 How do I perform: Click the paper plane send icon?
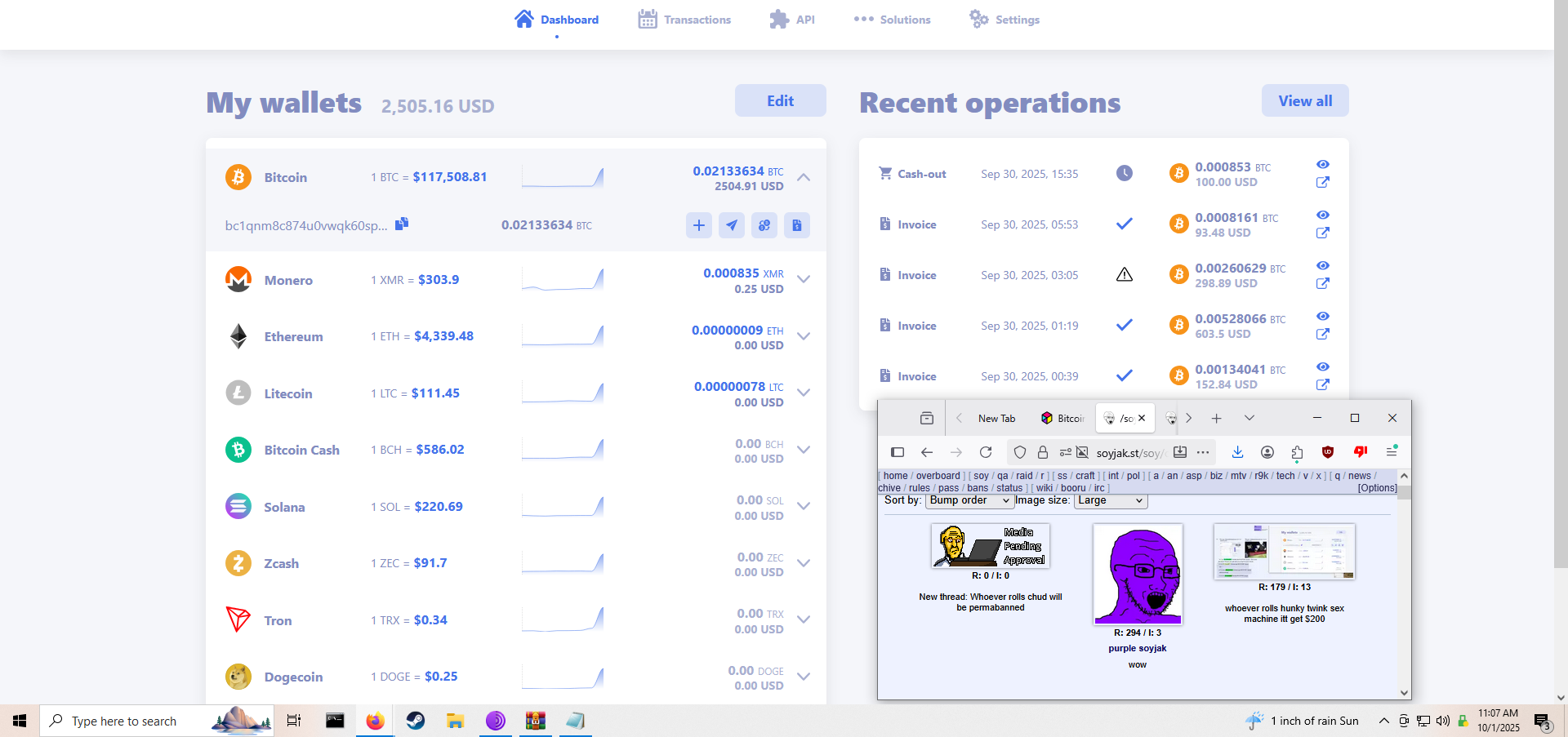point(732,225)
